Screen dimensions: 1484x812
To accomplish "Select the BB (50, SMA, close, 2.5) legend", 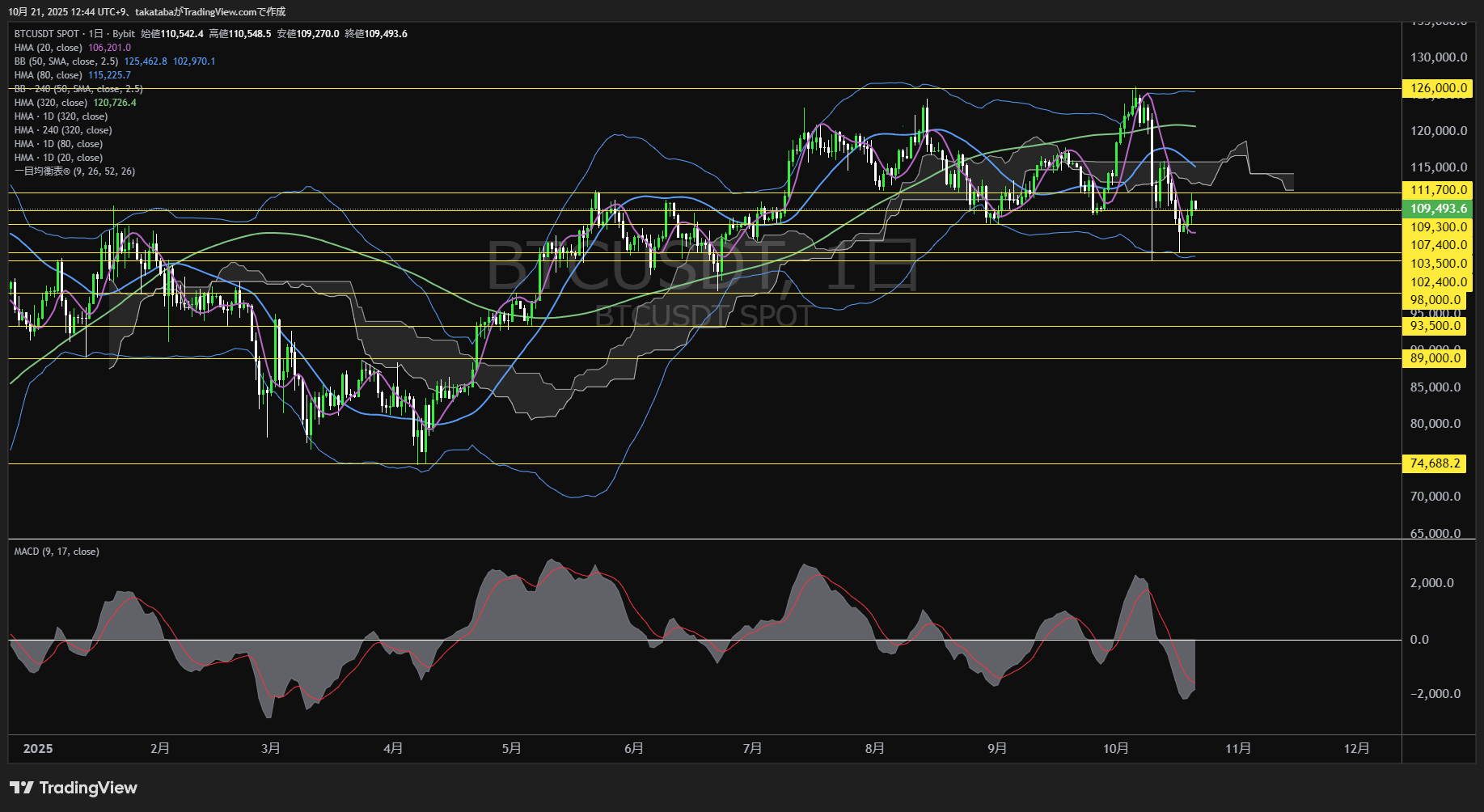I will pos(66,61).
